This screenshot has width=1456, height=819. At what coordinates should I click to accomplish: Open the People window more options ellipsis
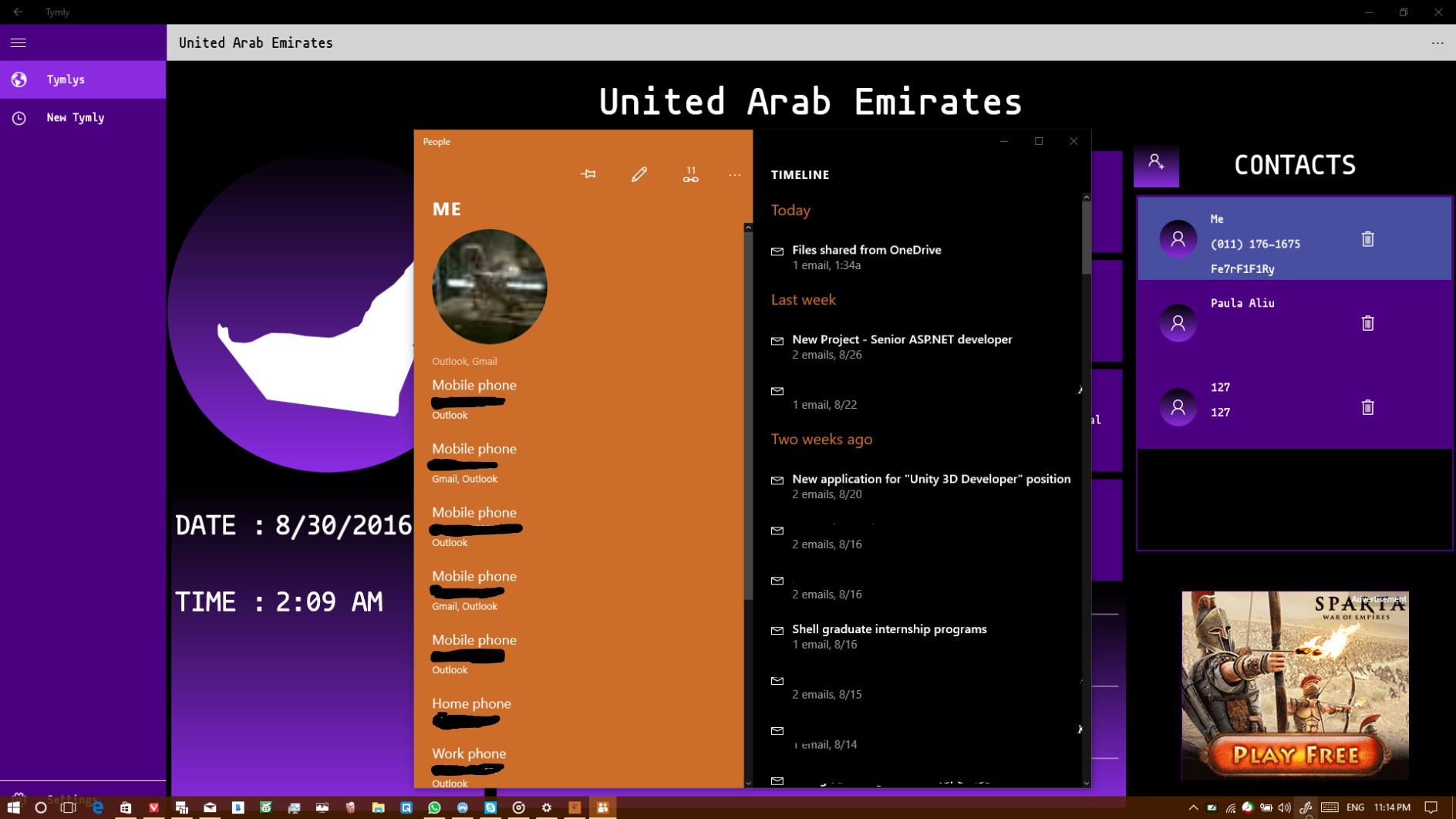[x=734, y=175]
